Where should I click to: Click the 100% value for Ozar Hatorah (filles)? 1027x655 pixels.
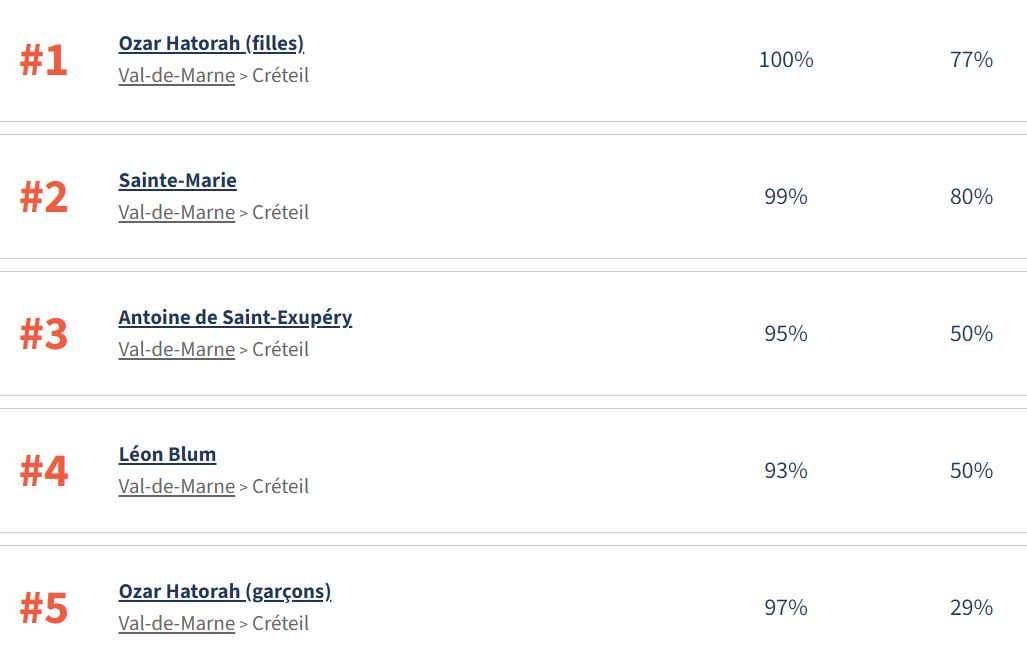click(786, 60)
